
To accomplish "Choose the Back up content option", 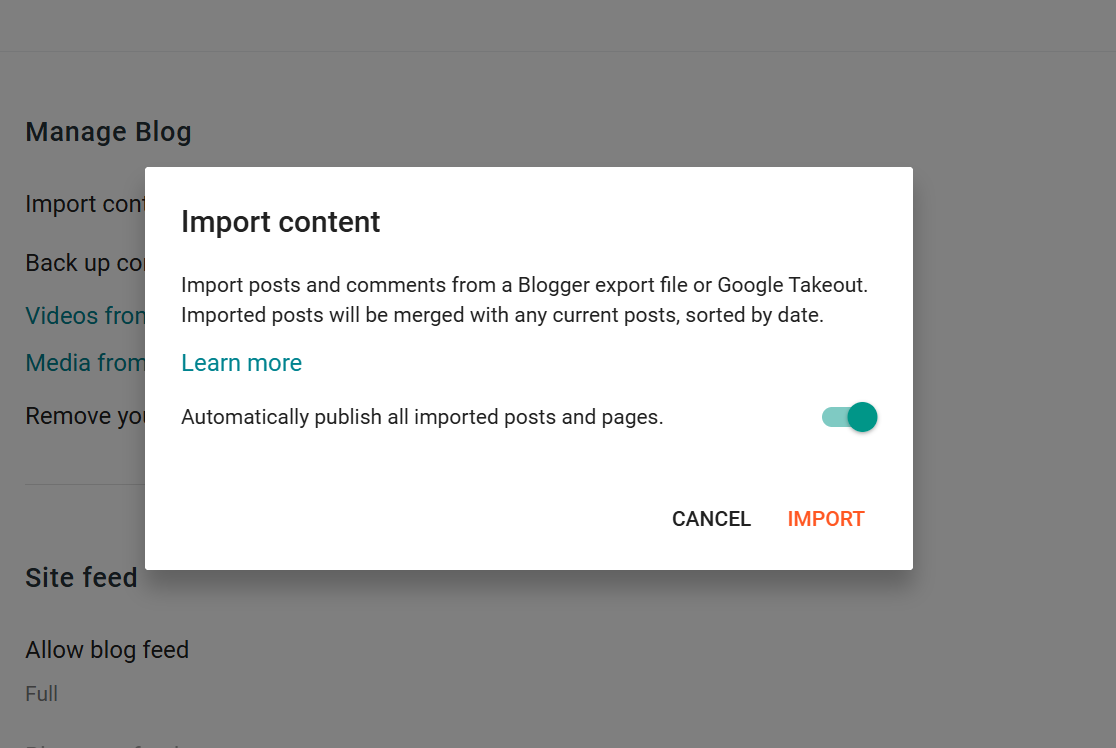I will tap(85, 263).
